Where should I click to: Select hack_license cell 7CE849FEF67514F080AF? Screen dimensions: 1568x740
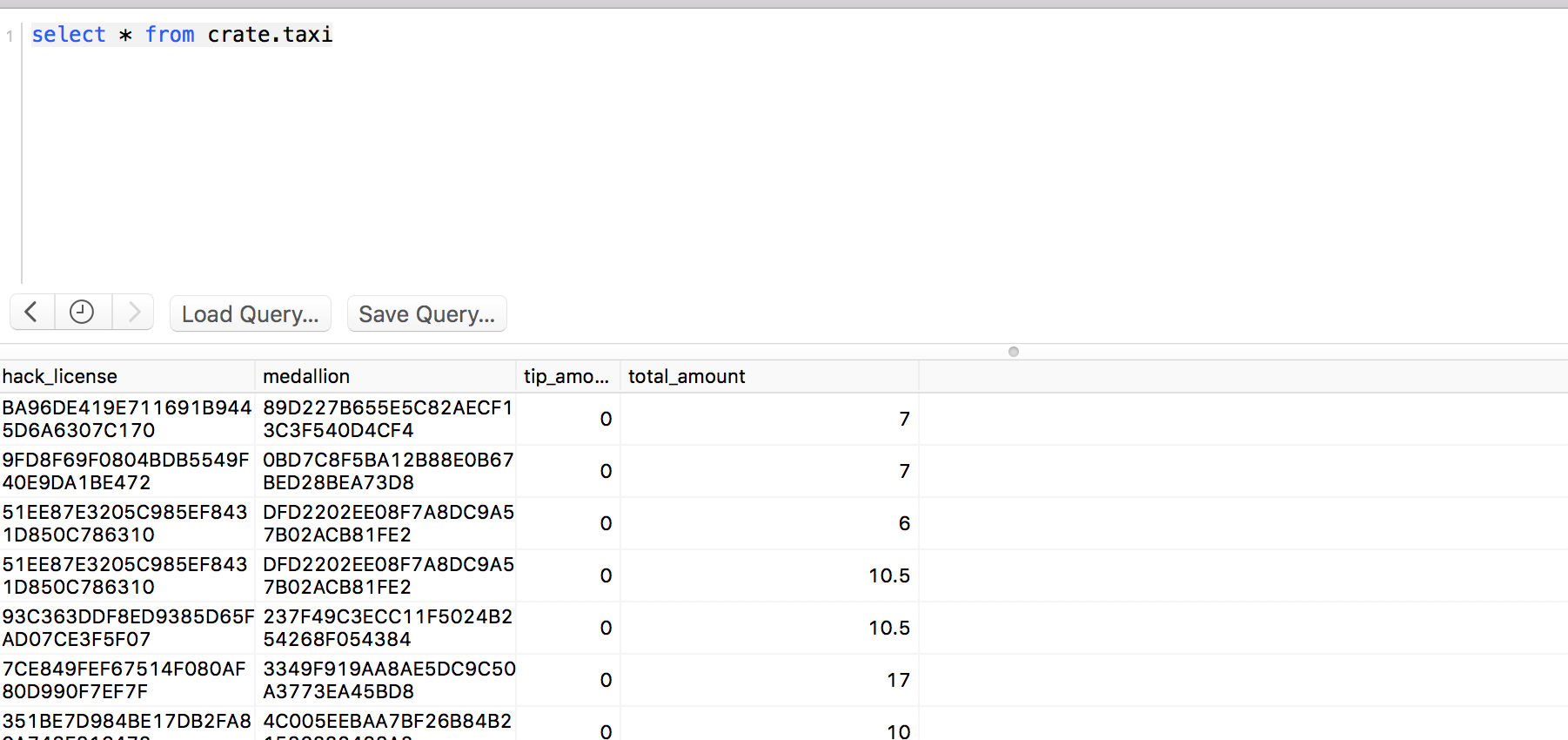point(127,680)
